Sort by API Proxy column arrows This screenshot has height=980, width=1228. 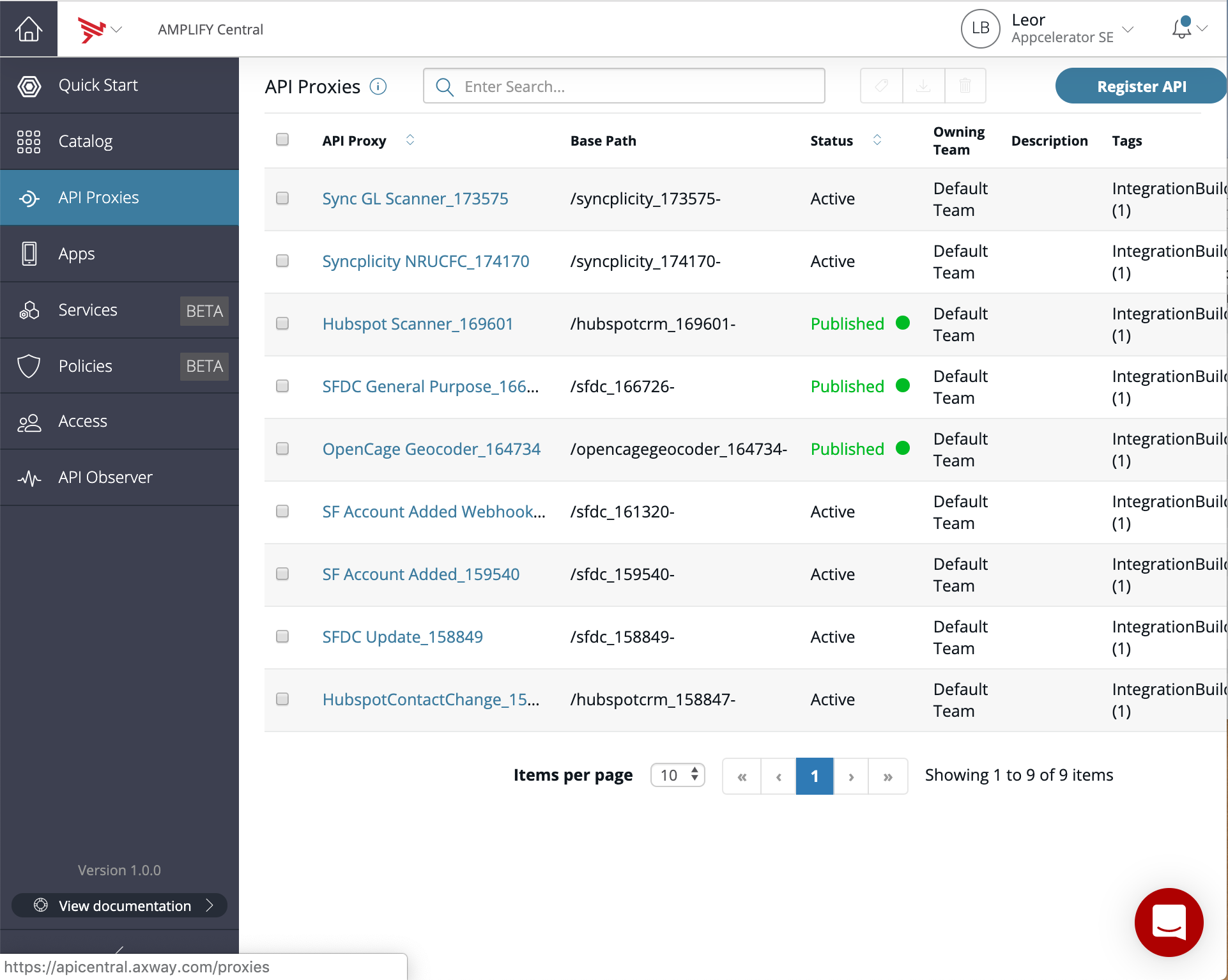[410, 140]
